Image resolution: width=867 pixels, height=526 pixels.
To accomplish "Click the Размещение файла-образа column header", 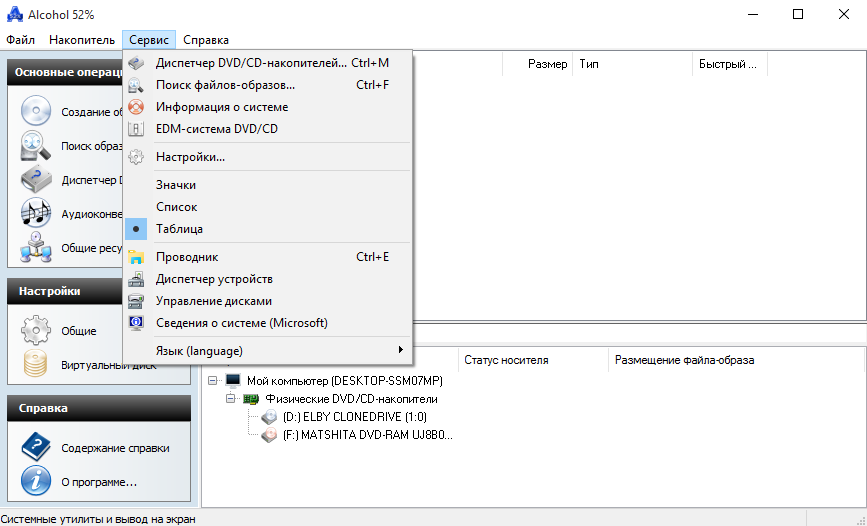I will point(735,360).
